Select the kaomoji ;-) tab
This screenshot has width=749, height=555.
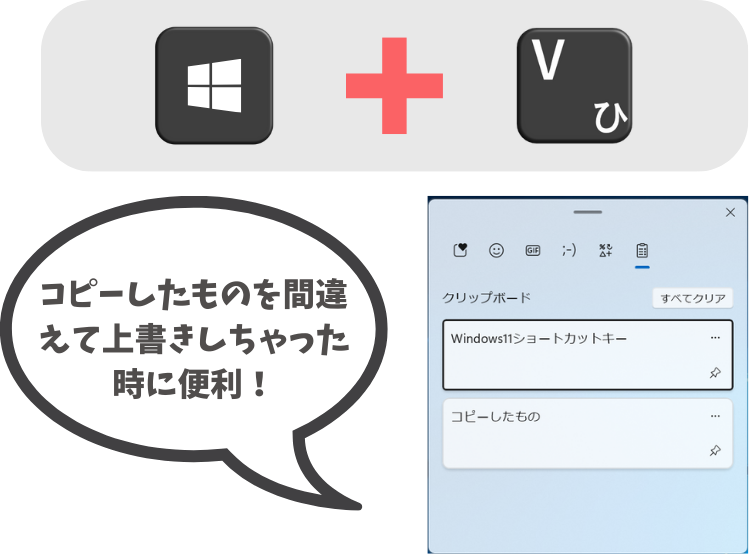569,250
